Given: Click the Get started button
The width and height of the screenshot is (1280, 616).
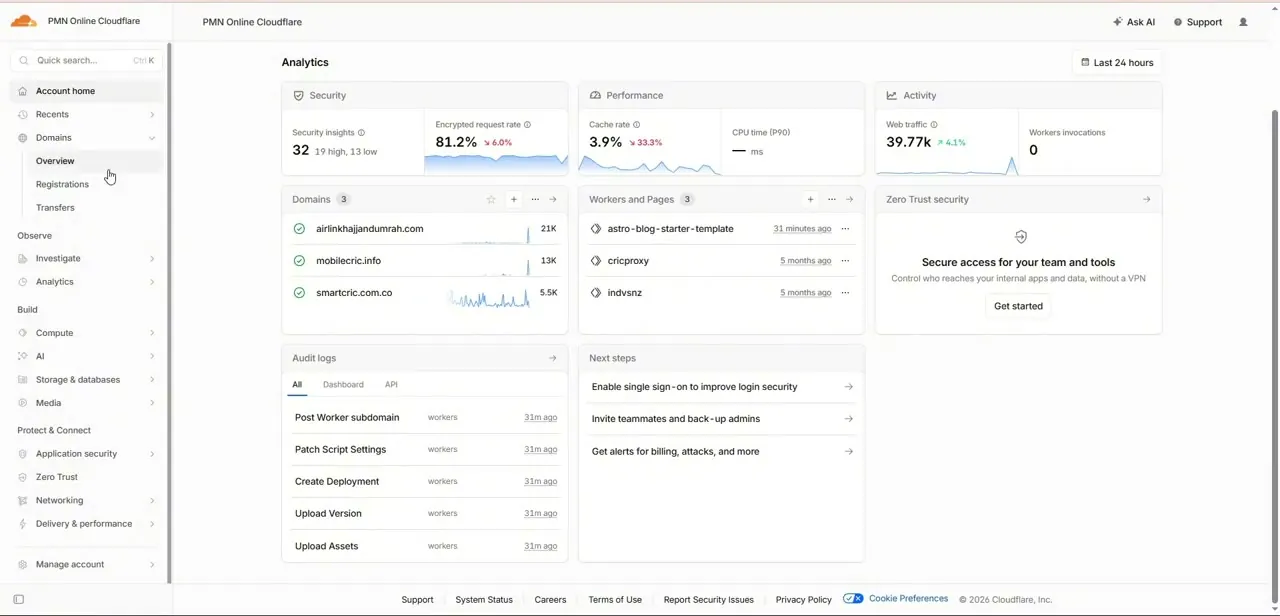Looking at the screenshot, I should tap(1018, 306).
